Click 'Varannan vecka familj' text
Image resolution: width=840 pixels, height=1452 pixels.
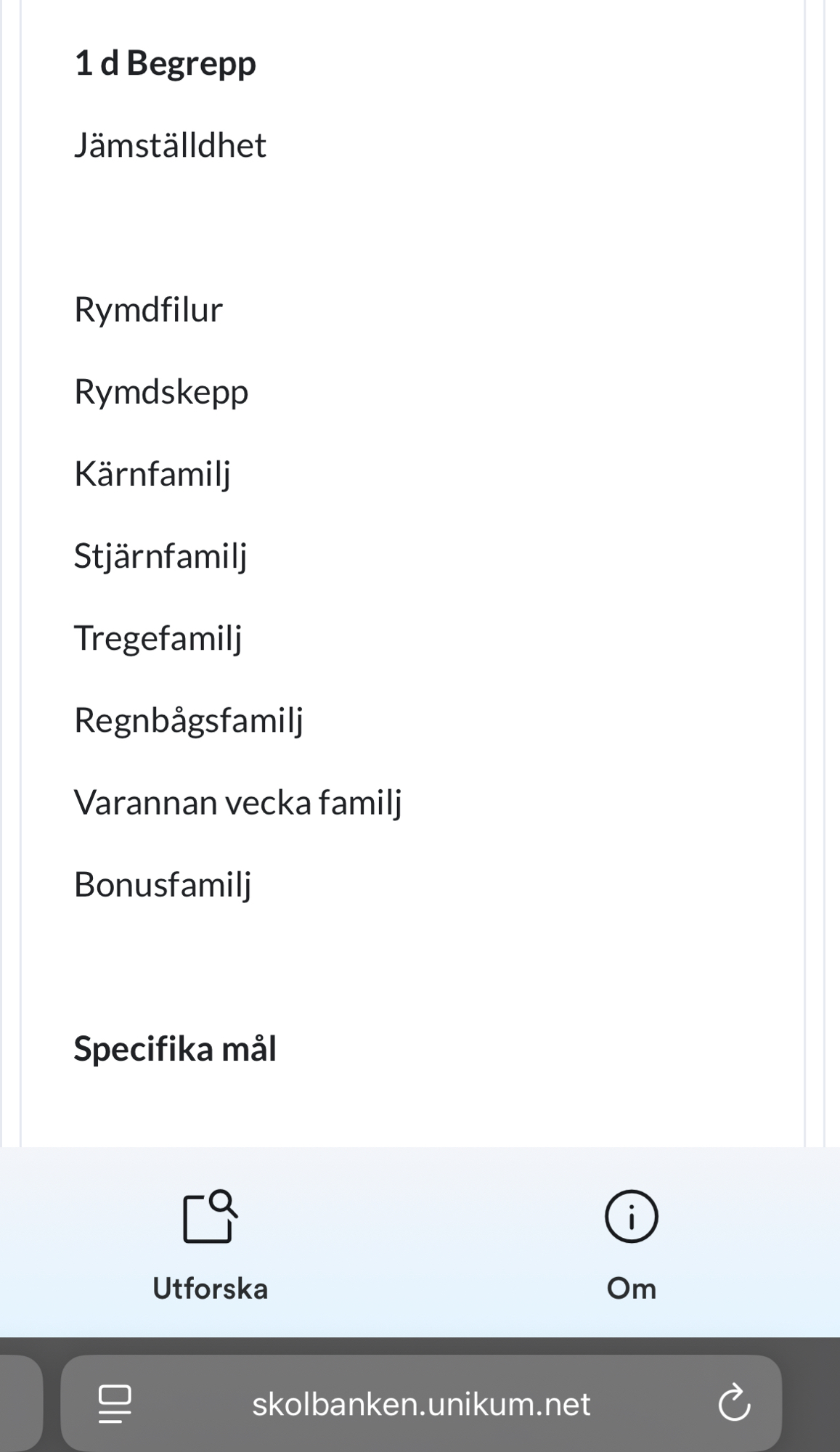click(238, 802)
